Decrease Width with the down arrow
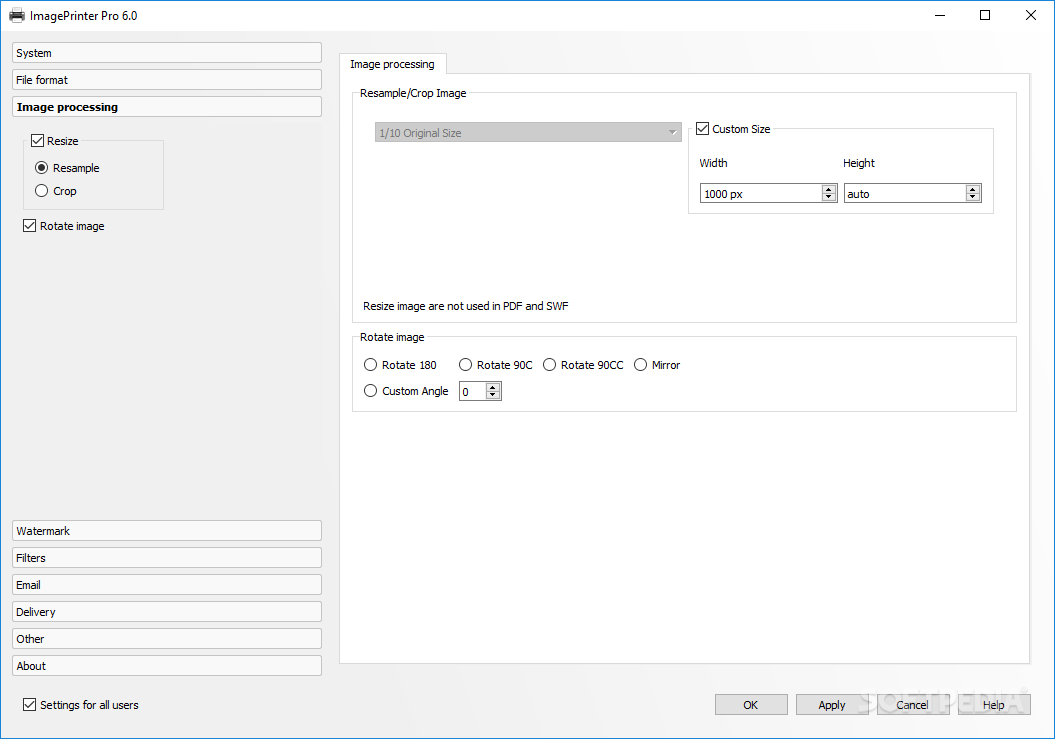The image size is (1055, 739). (x=829, y=197)
